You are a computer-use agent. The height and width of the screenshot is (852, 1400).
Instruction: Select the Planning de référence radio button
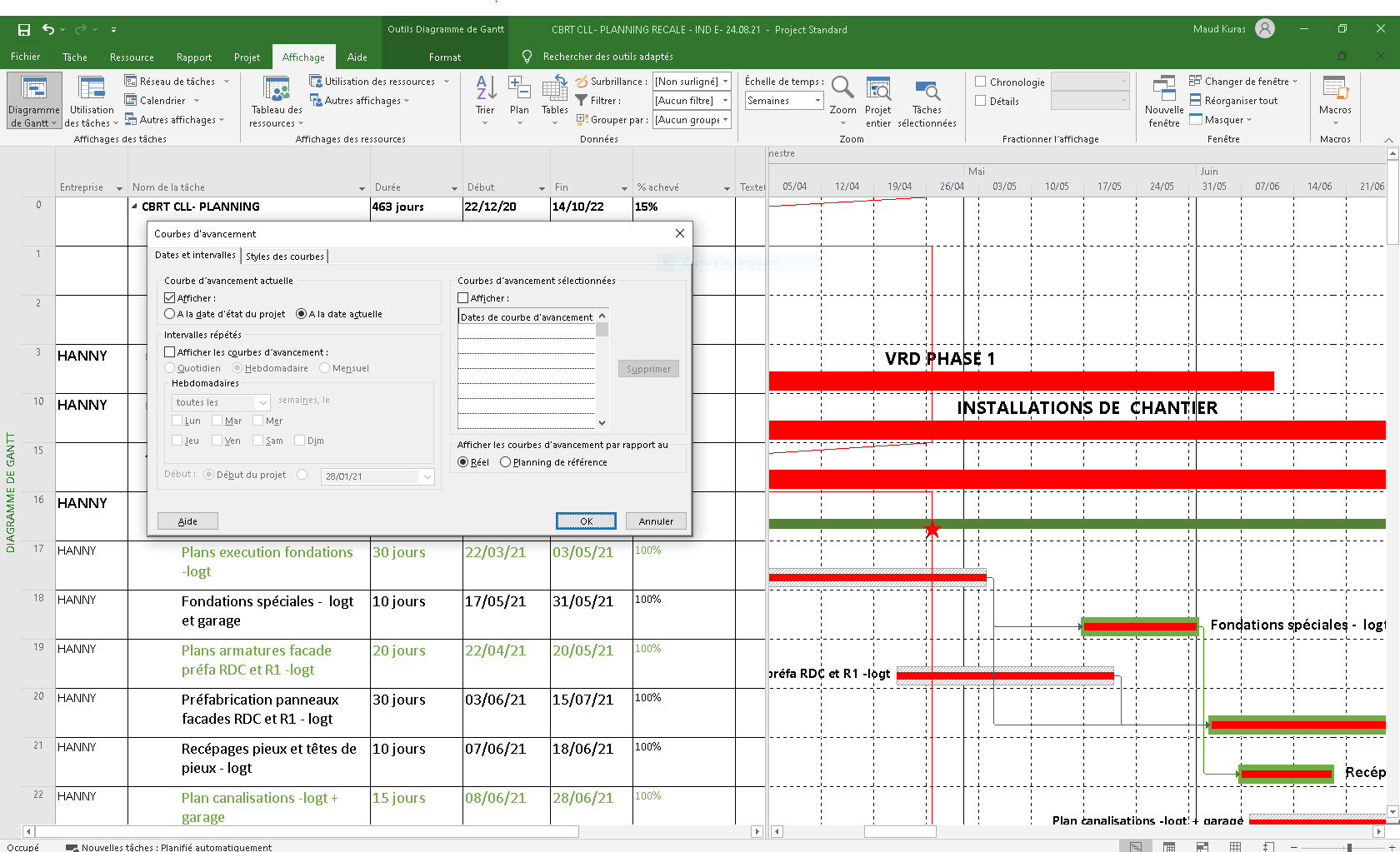506,462
